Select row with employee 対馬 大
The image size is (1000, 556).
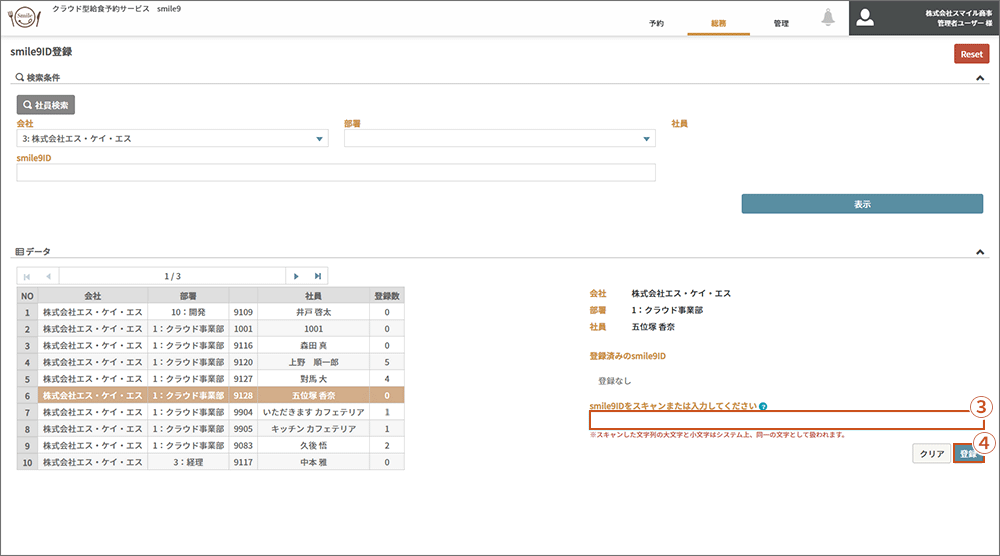[210, 379]
